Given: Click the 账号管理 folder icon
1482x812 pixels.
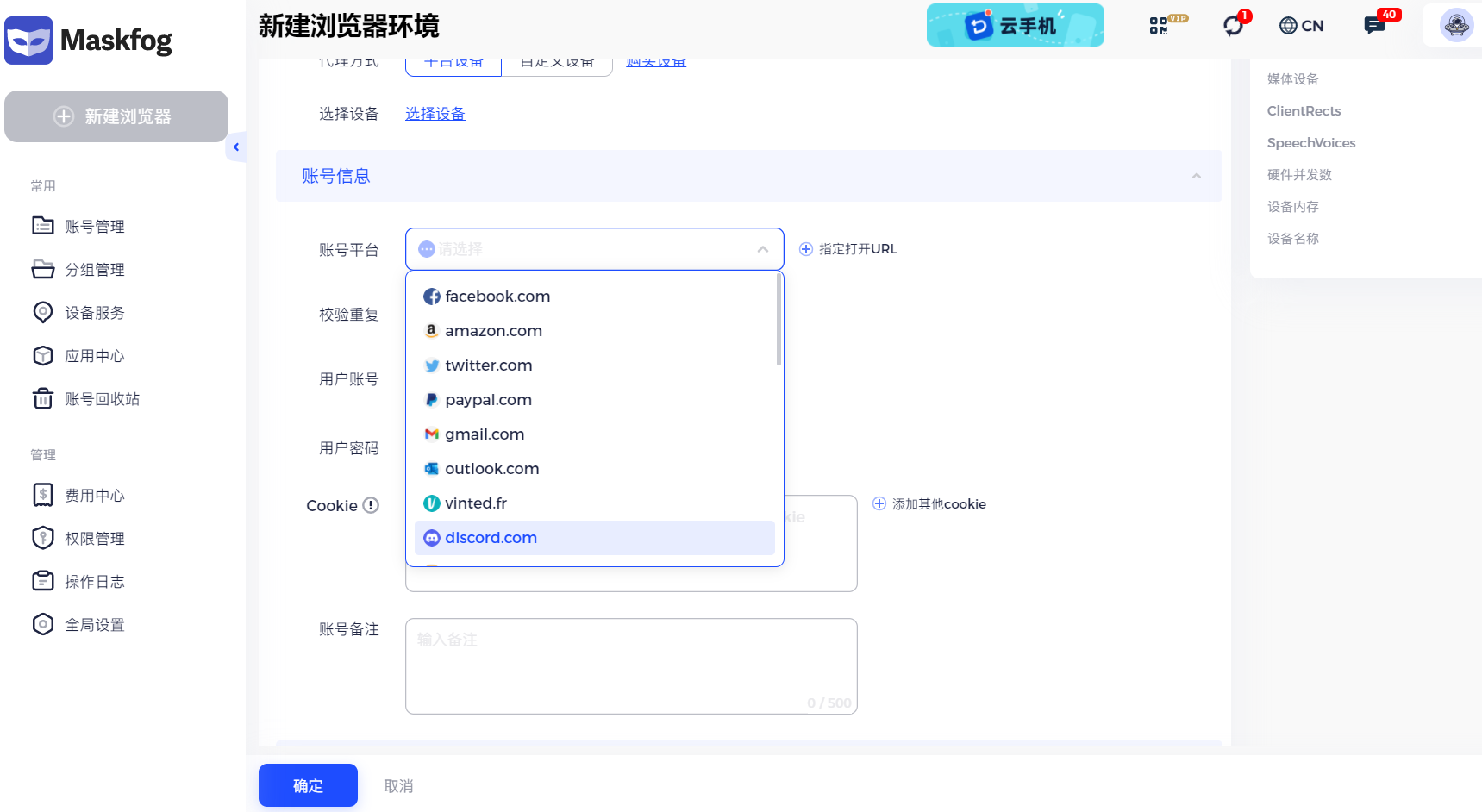Looking at the screenshot, I should click(43, 226).
